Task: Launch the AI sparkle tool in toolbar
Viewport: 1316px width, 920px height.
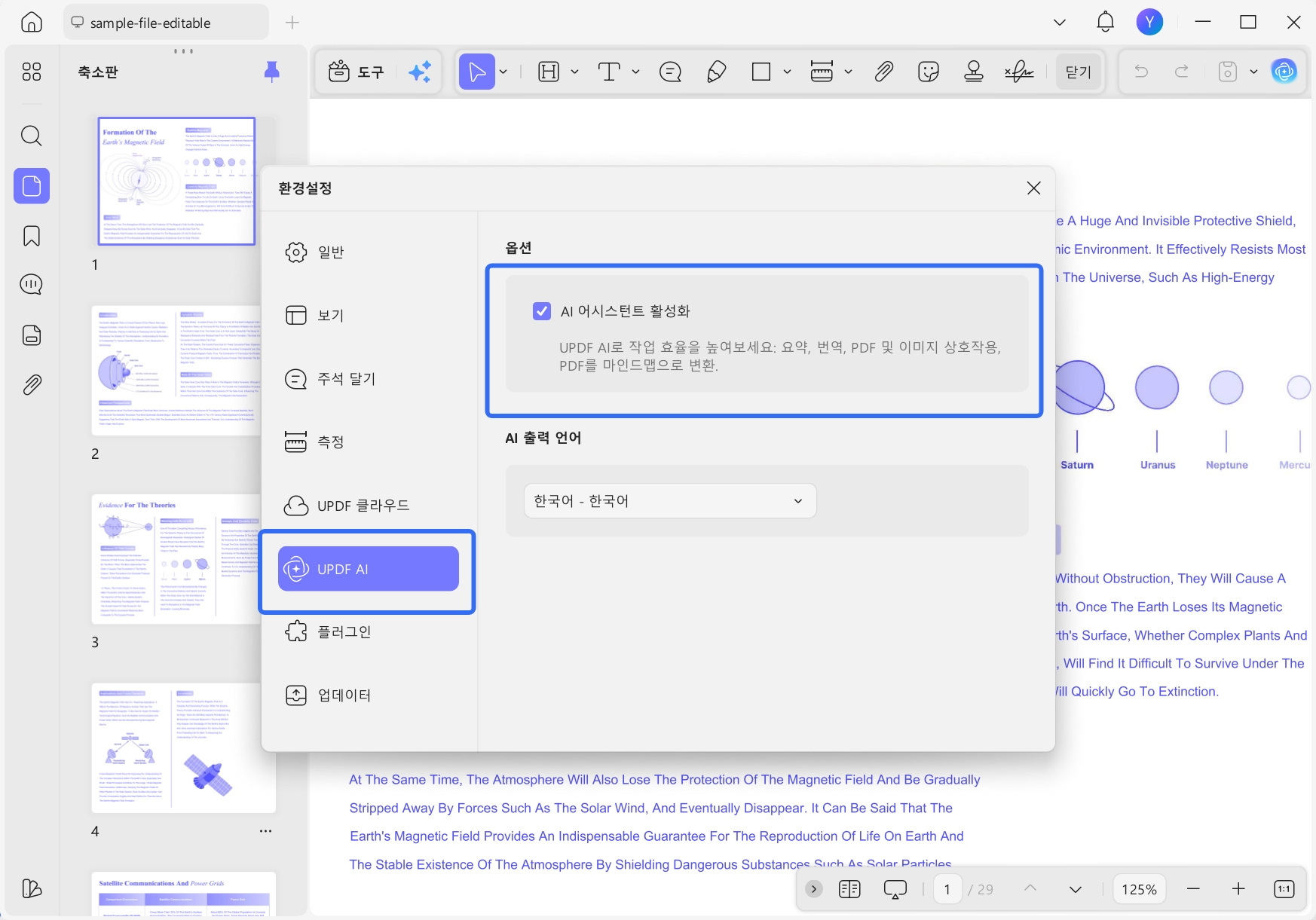Action: point(420,72)
